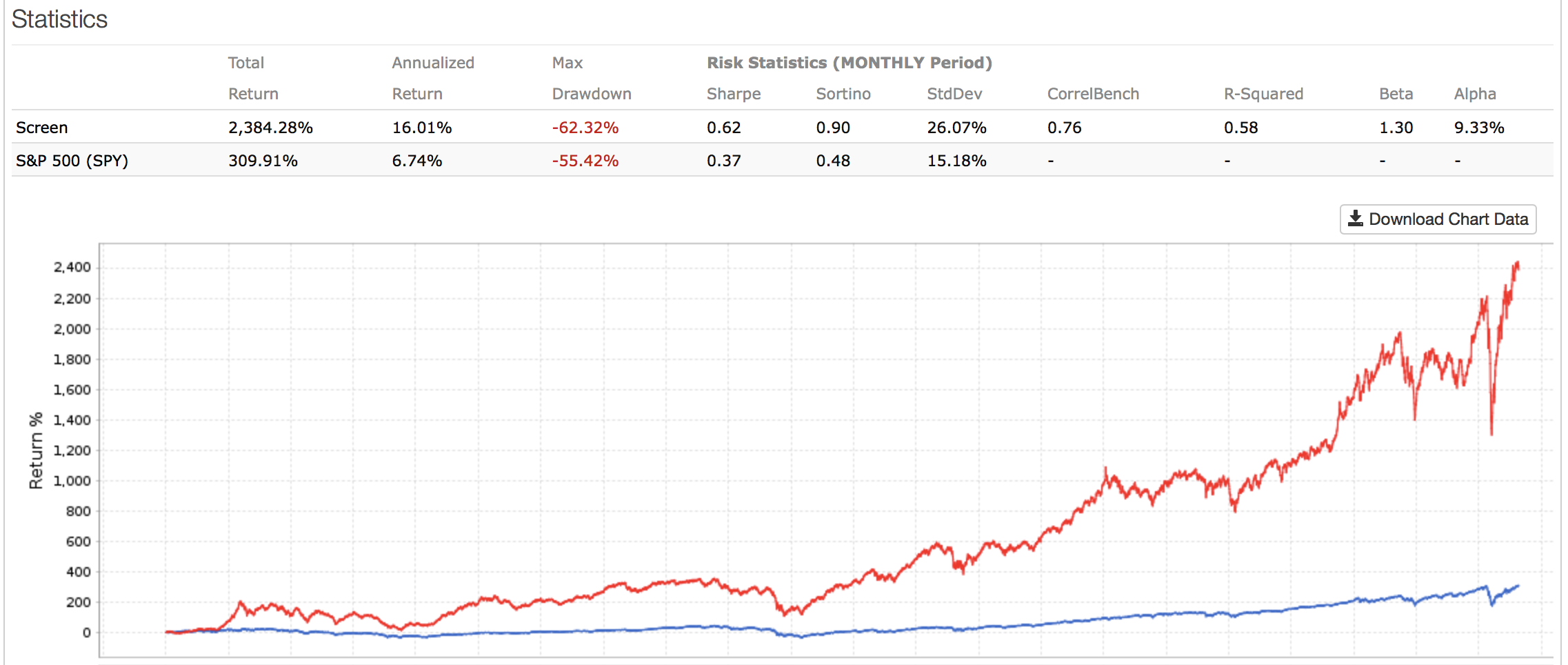The image size is (1568, 665).
Task: Click the 2,400 y-axis tick label
Action: (72, 267)
